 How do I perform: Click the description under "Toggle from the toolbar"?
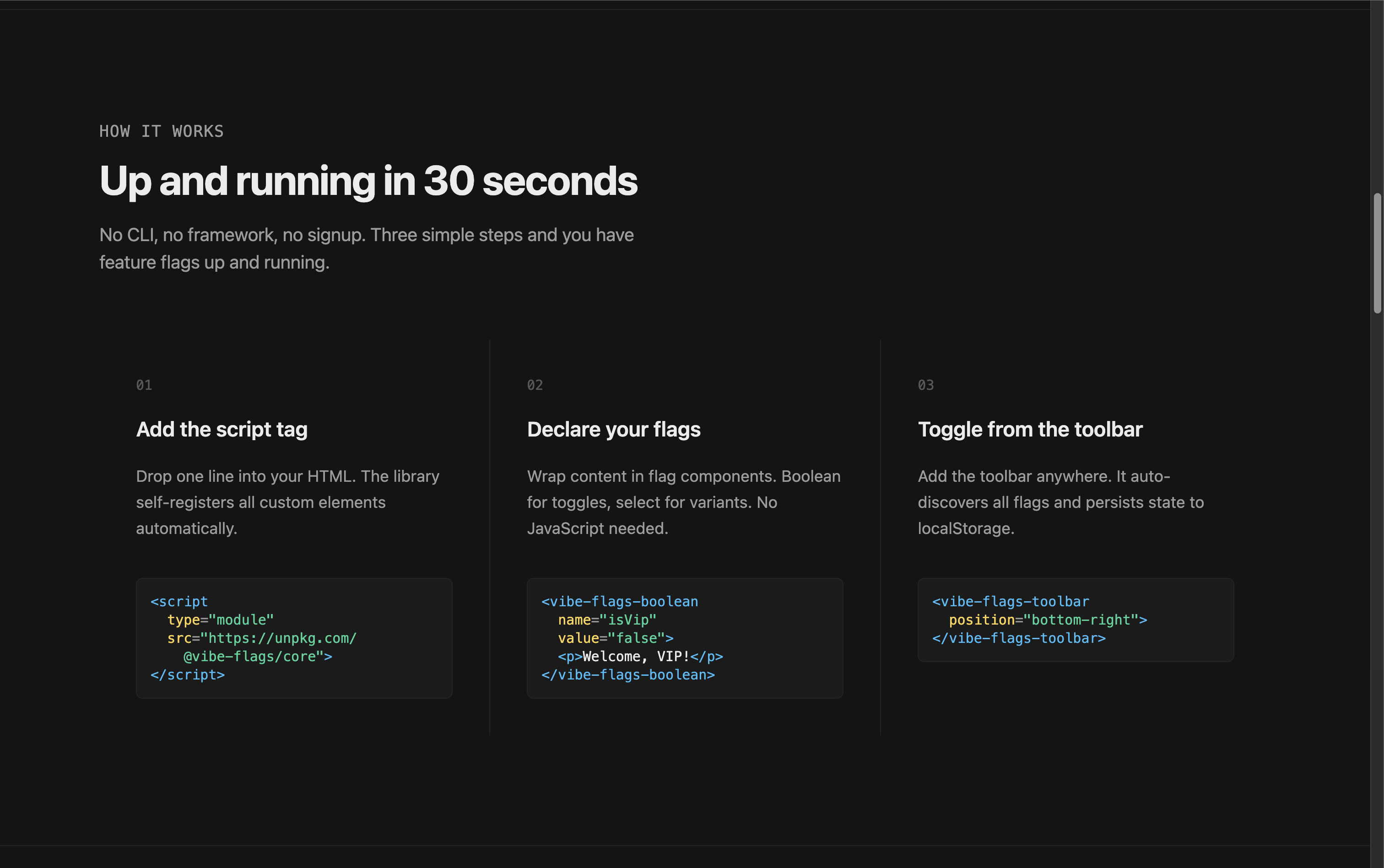tap(1060, 502)
